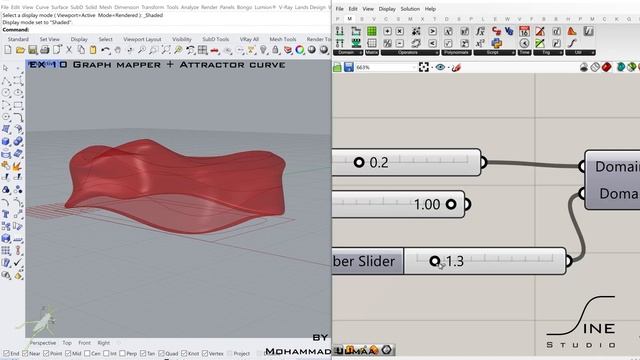Click the Larger Than operator icon
Viewport: 640px width, 360px height.
coord(432,31)
